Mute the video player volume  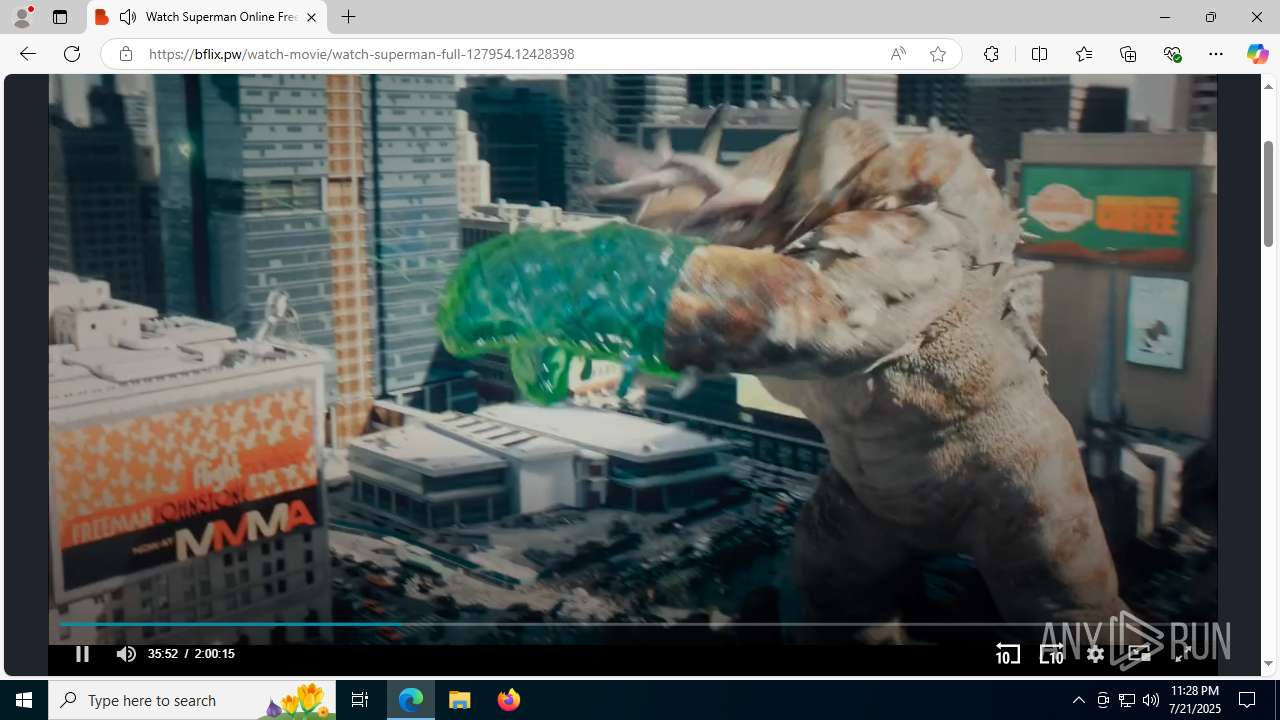coord(126,654)
